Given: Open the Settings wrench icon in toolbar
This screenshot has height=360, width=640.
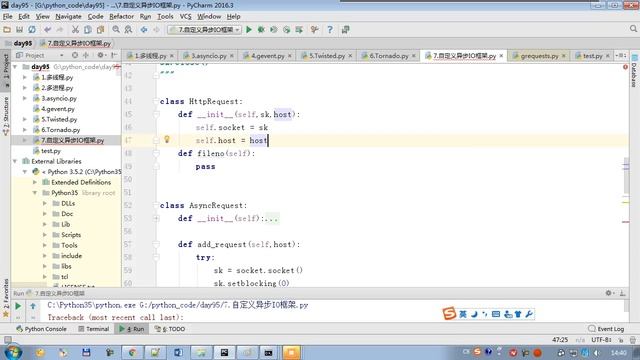Looking at the screenshot, I should click(x=314, y=30).
